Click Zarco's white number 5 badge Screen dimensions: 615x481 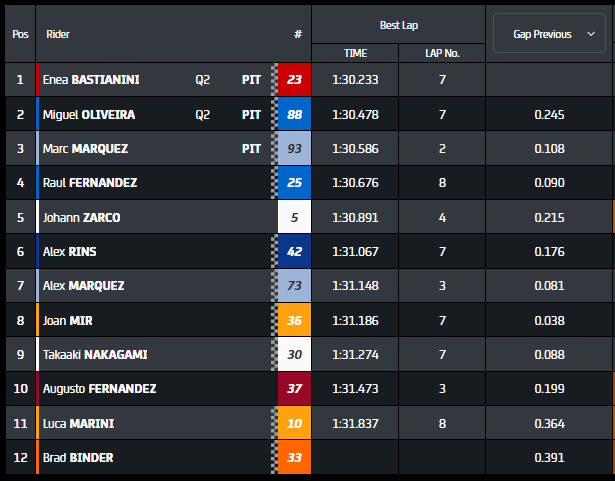294,217
